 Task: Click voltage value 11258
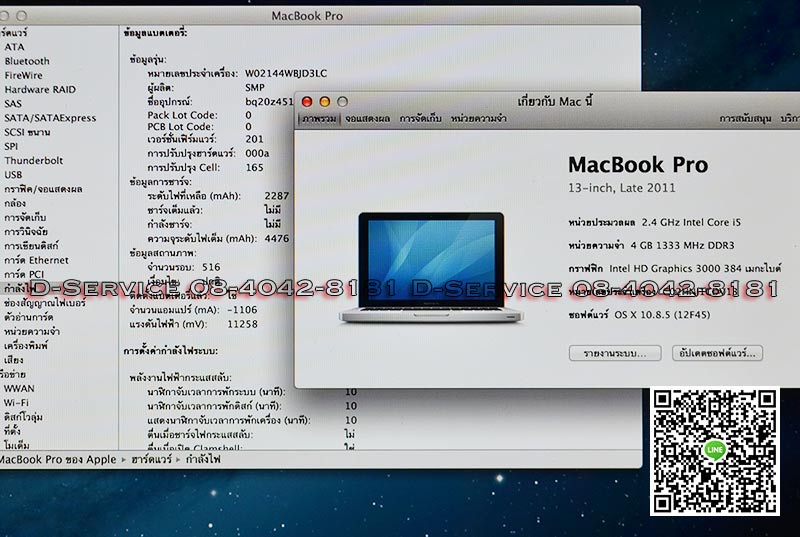242,324
